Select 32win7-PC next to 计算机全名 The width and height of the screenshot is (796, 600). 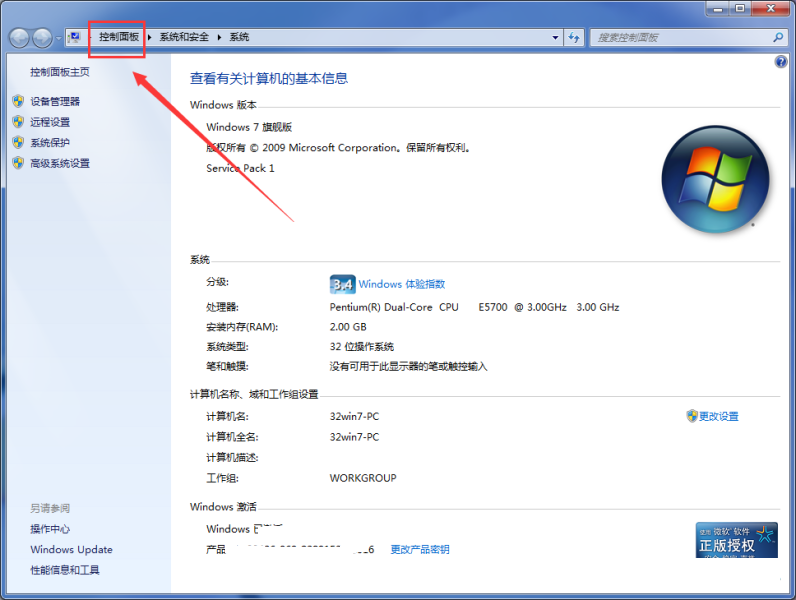click(354, 437)
